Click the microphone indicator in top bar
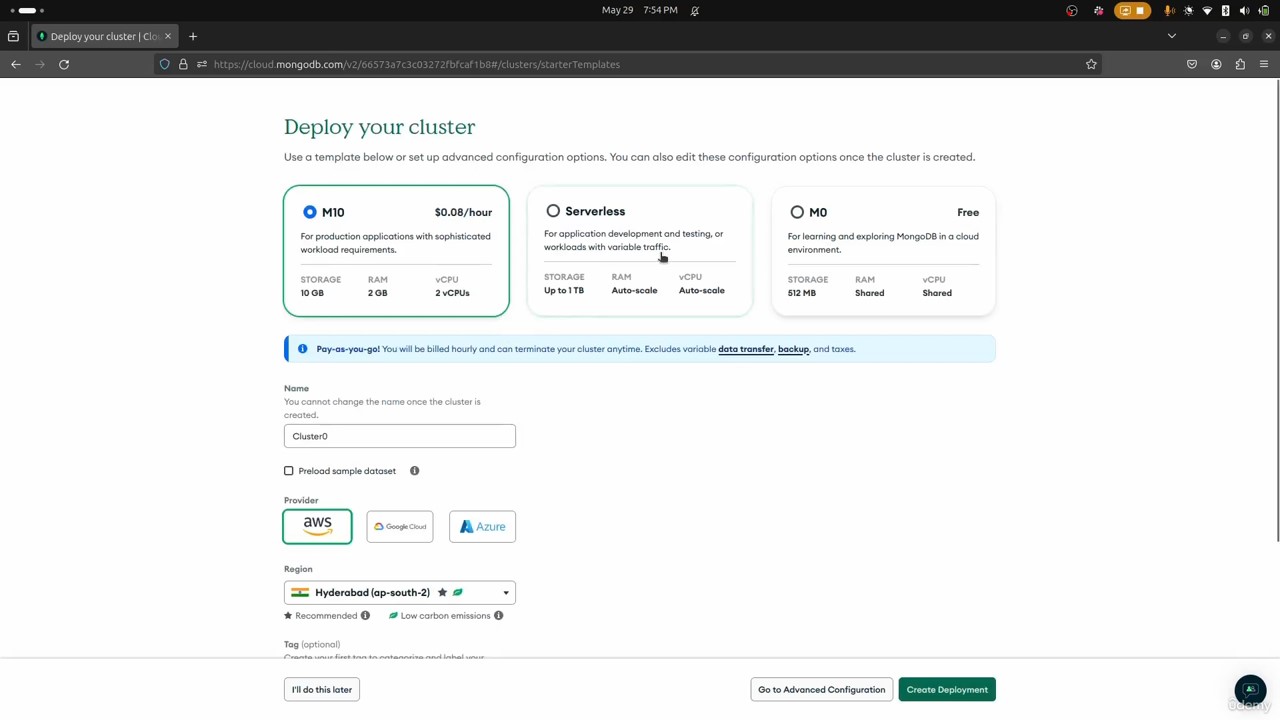The width and height of the screenshot is (1280, 720). 1169,10
